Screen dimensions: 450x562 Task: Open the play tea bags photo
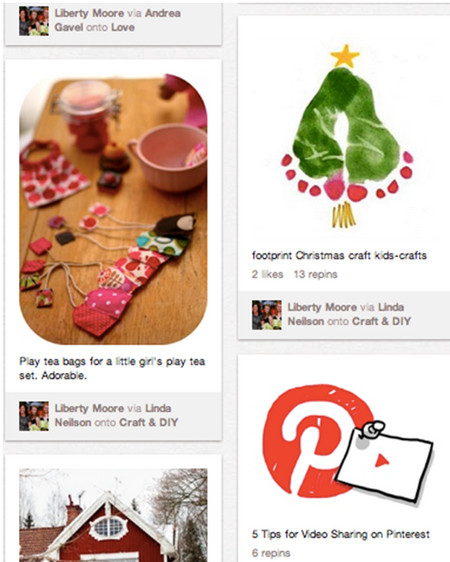113,209
